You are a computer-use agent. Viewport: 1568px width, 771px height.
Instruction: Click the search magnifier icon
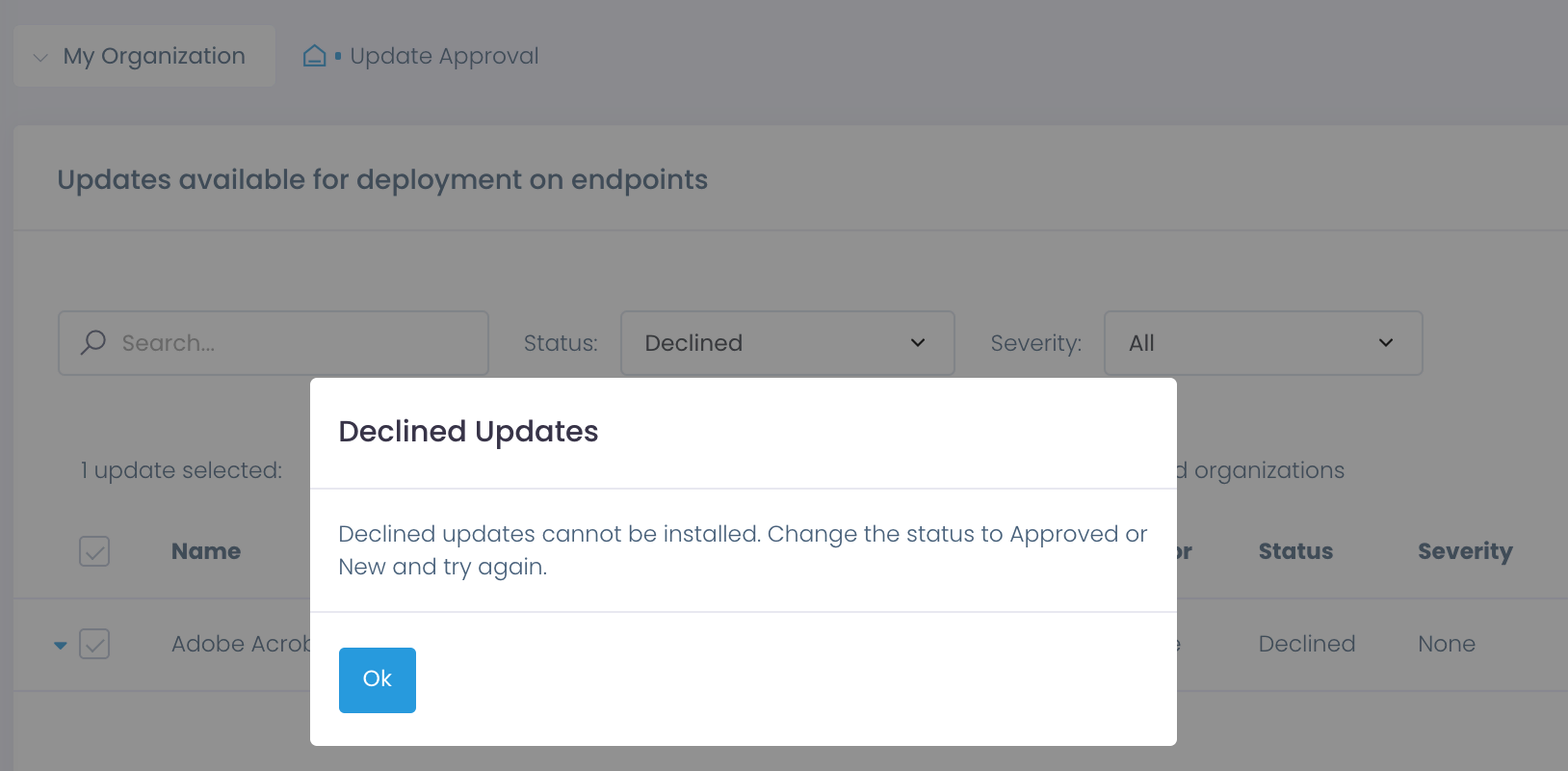pos(92,343)
